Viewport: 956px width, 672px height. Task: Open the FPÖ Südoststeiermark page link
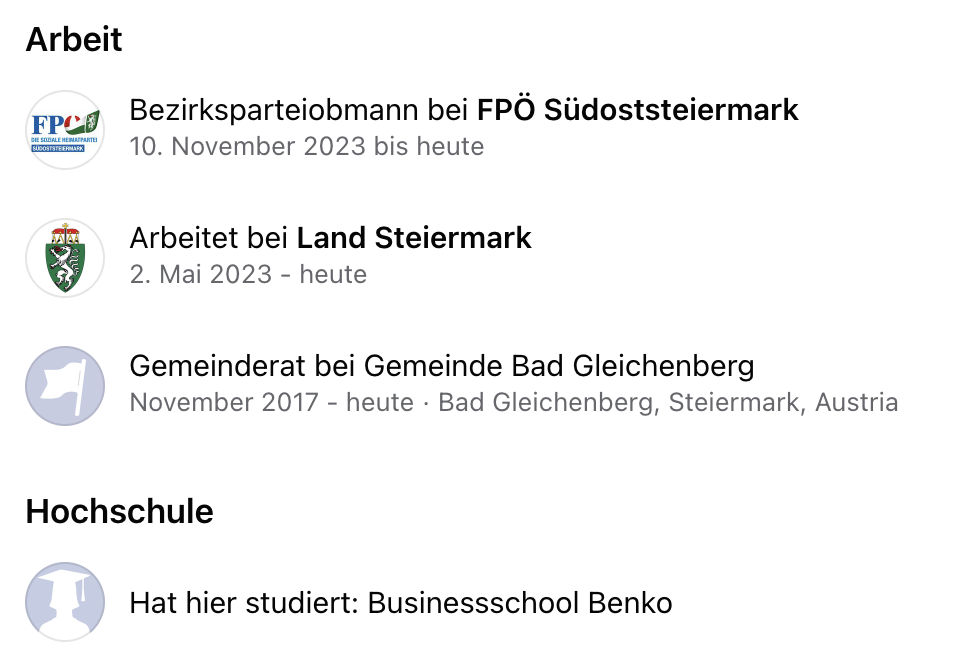tap(637, 110)
